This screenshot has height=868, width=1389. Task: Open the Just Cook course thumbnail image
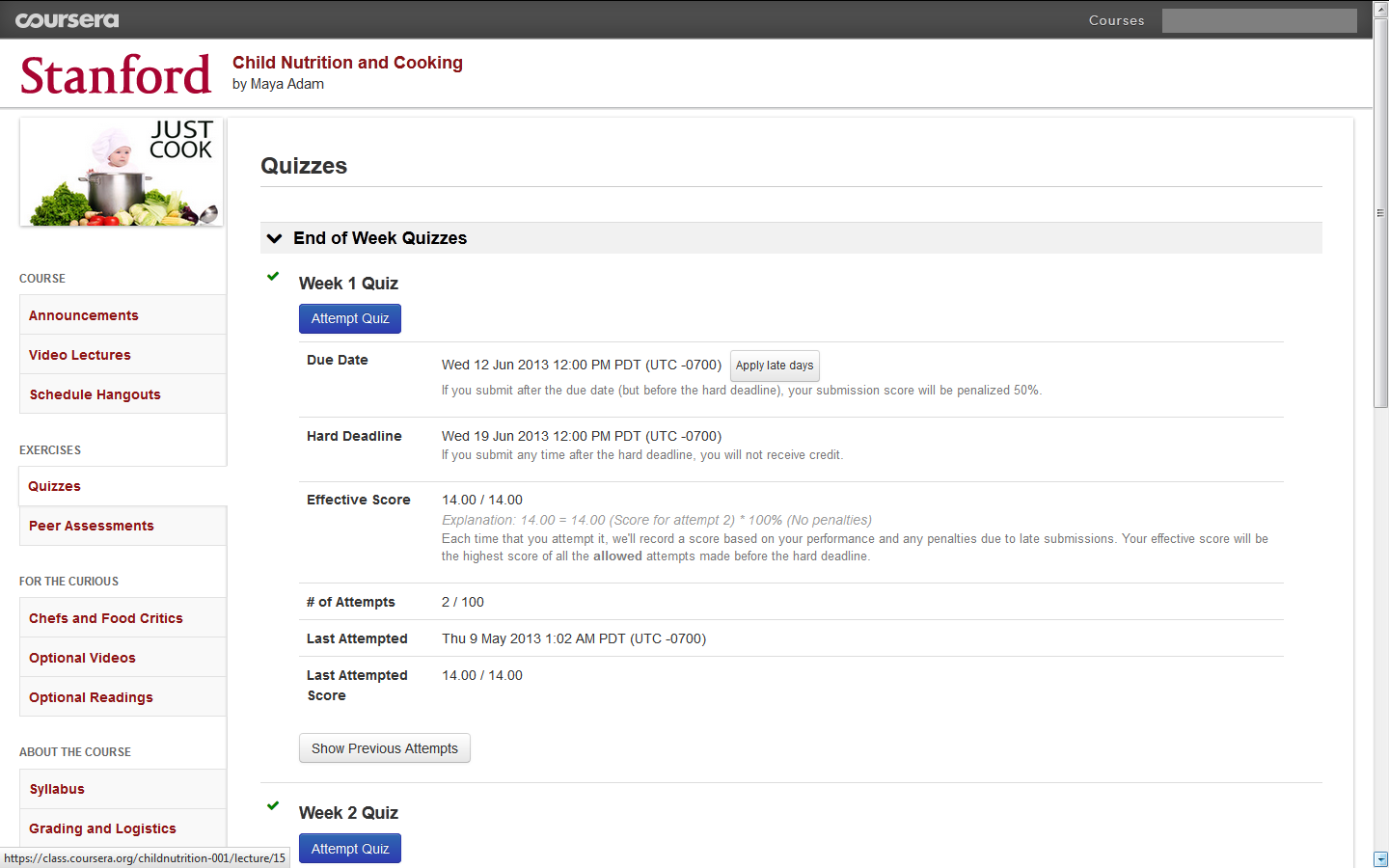(122, 173)
